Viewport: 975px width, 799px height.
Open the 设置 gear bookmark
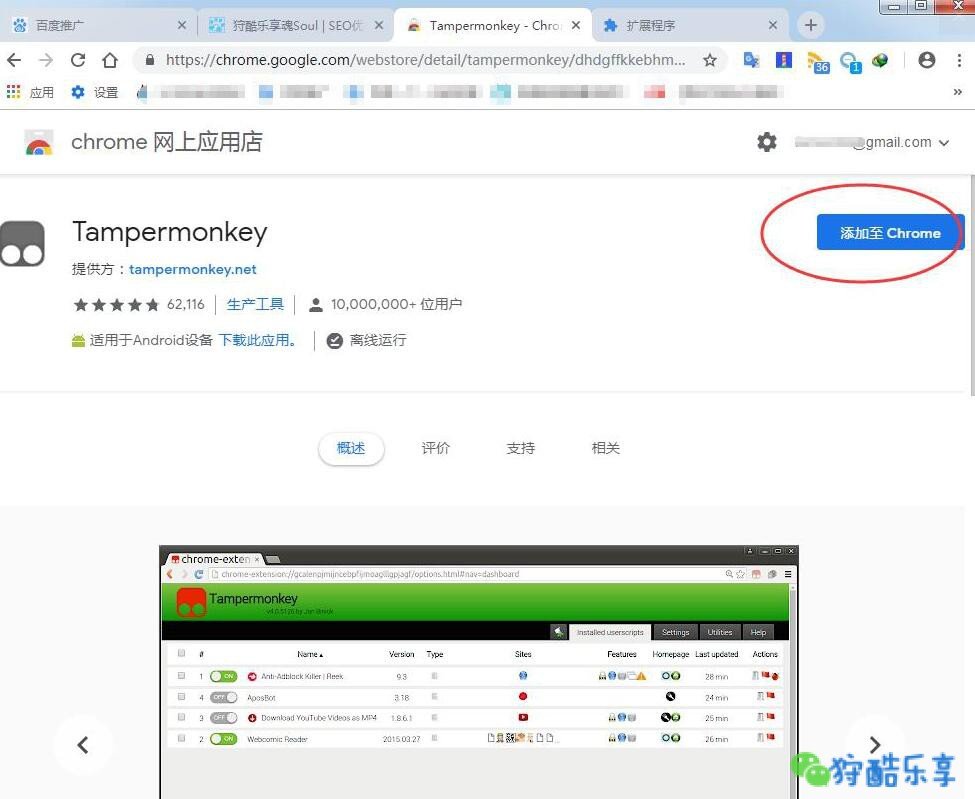pos(95,92)
